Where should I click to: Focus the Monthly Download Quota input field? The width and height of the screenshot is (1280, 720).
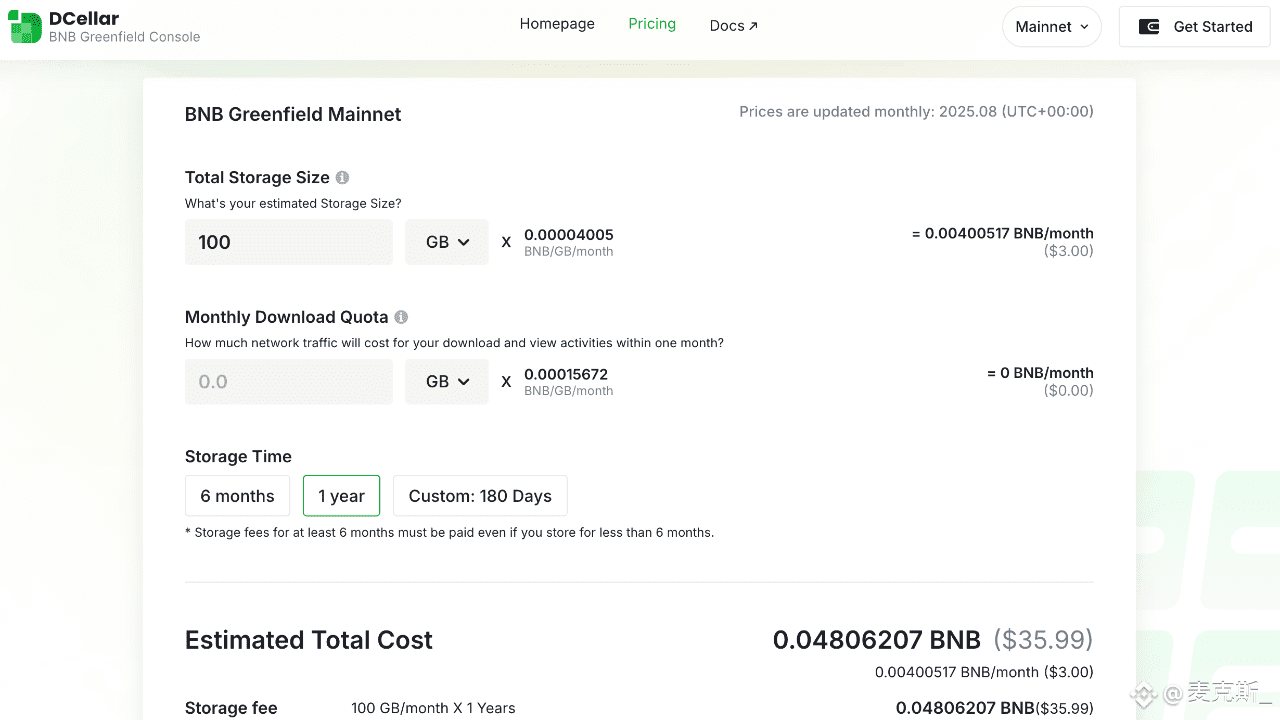[x=288, y=382]
